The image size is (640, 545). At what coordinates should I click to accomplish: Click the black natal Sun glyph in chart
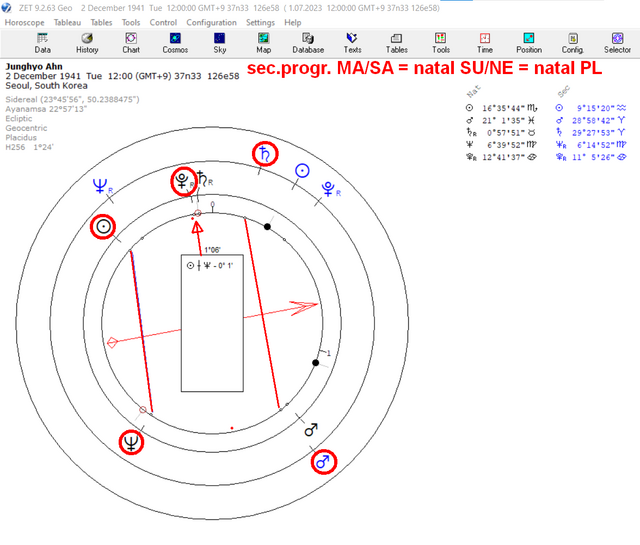click(x=103, y=226)
